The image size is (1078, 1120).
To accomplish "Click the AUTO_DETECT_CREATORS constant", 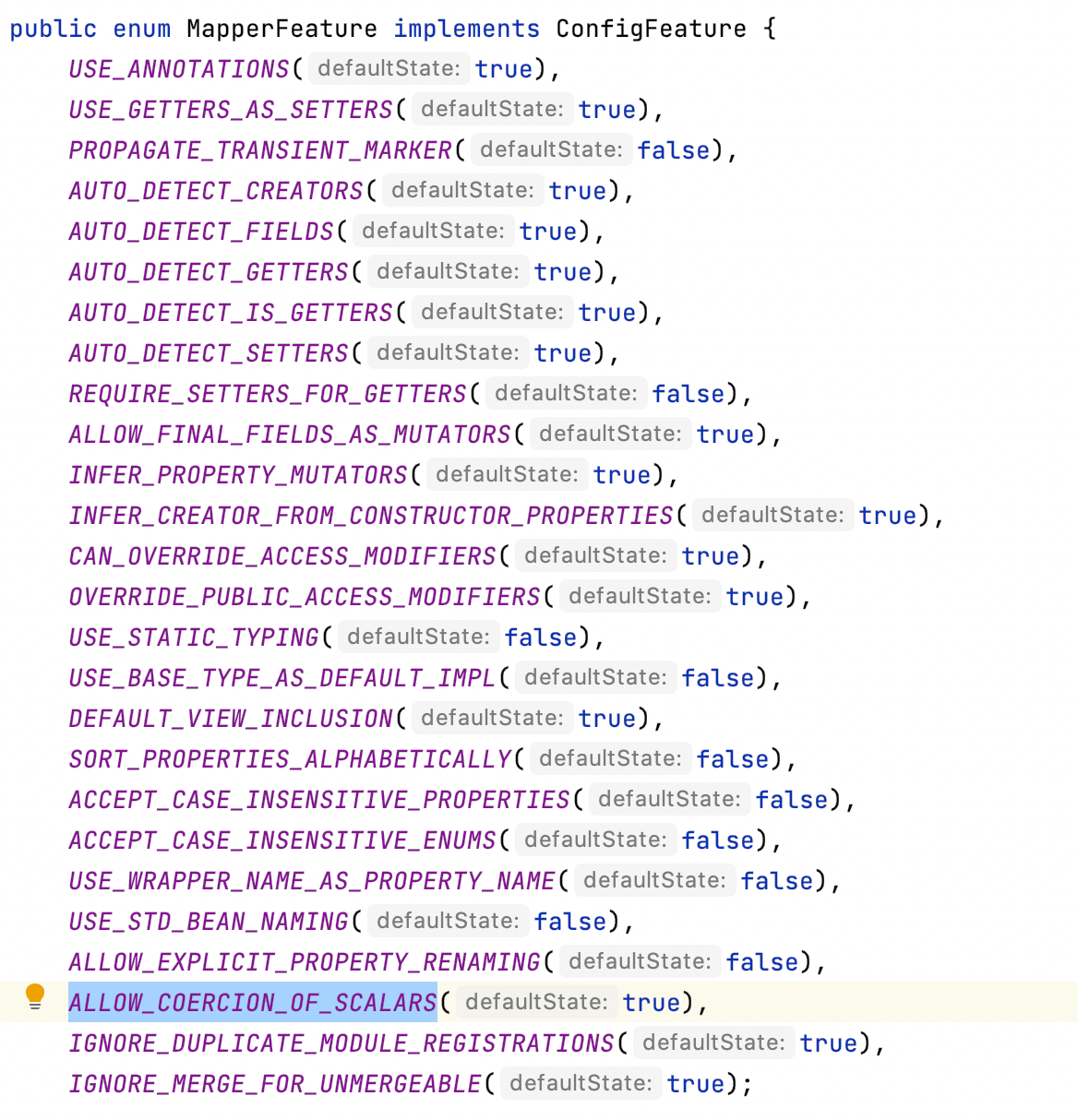I will (x=215, y=190).
